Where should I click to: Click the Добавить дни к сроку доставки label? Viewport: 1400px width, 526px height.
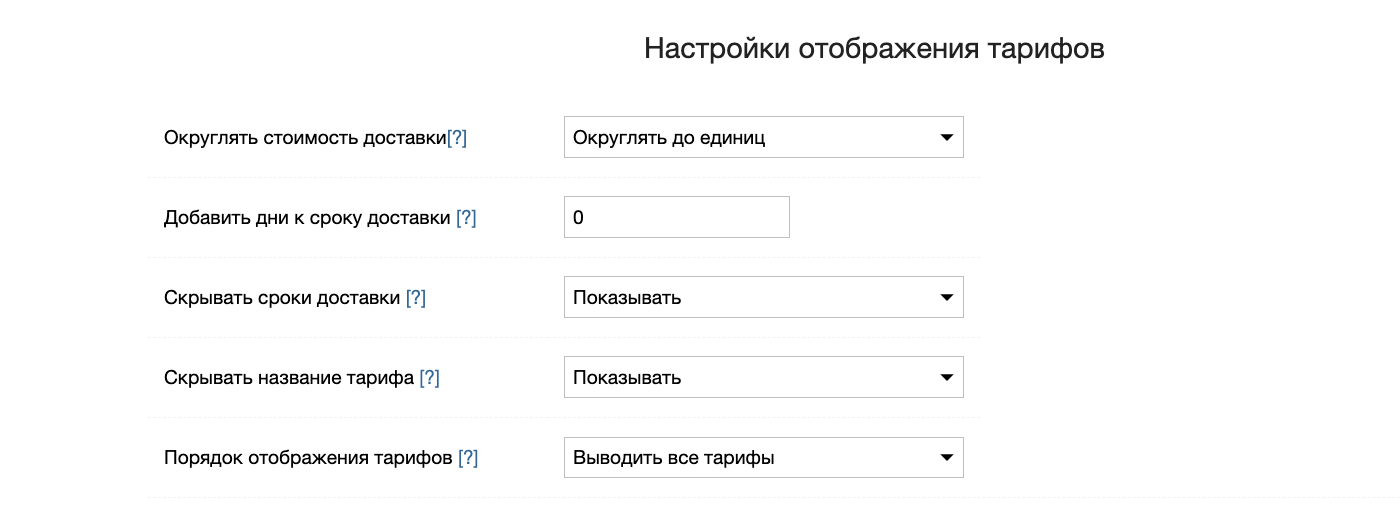[306, 218]
